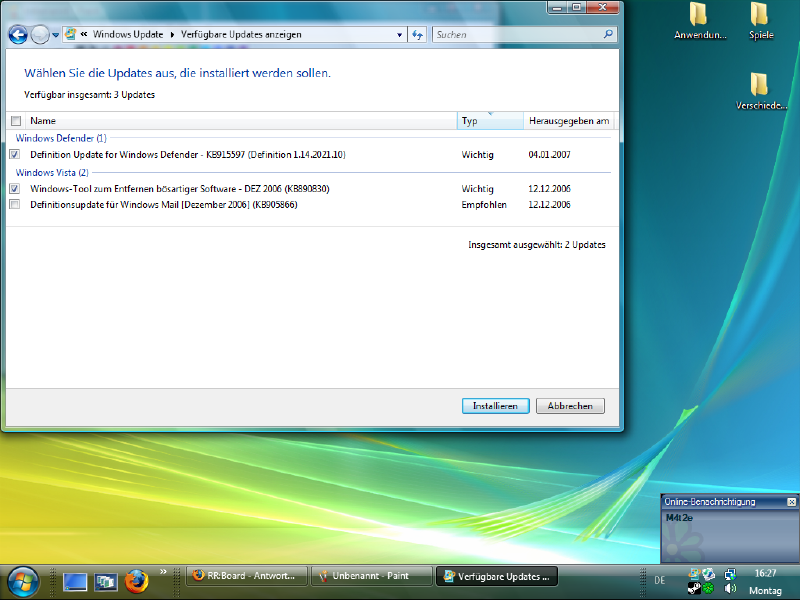The width and height of the screenshot is (800, 600).
Task: Launch Firefox from quick launch
Action: [136, 581]
